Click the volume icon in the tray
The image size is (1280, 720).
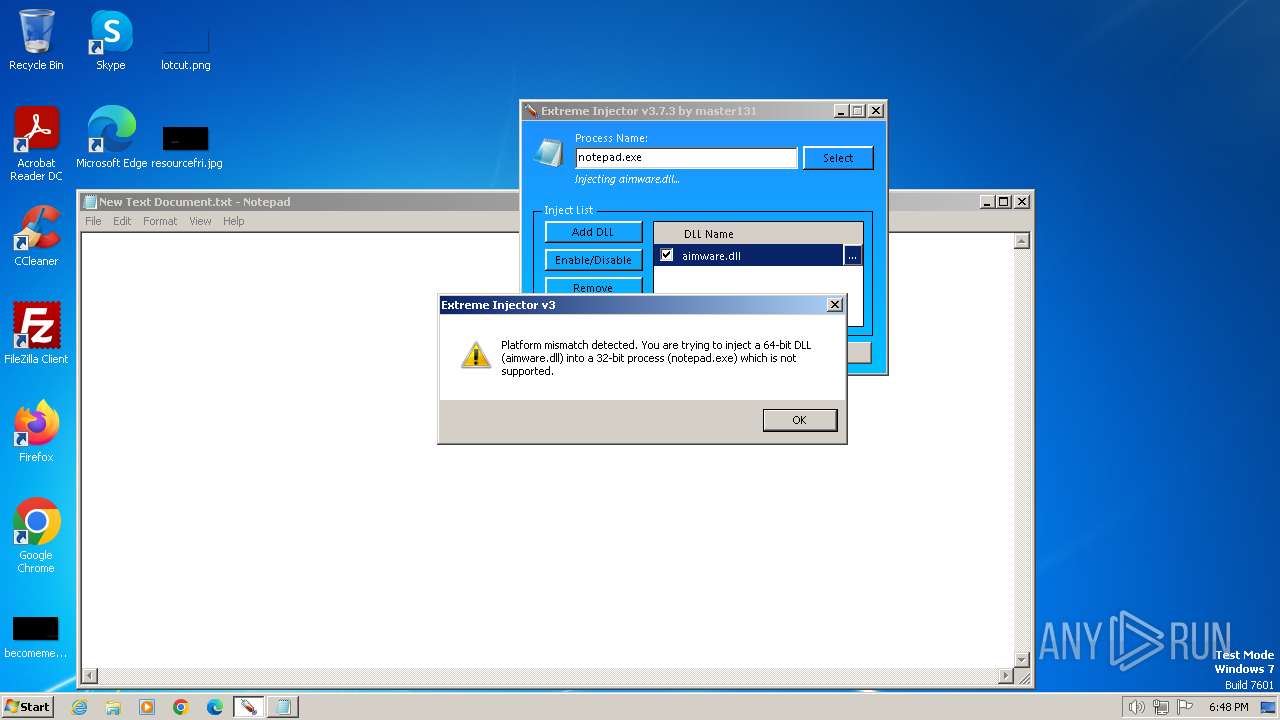[1136, 707]
